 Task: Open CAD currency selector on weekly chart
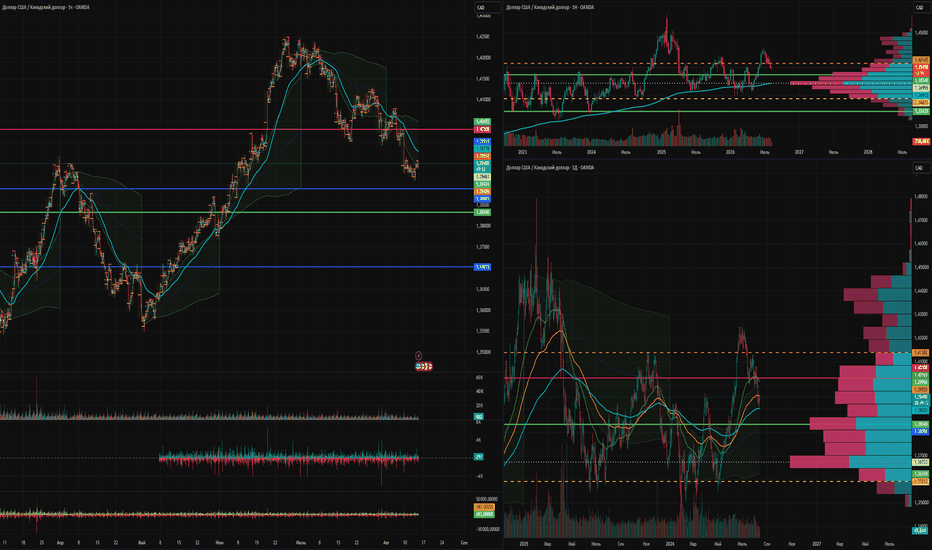pos(920,7)
